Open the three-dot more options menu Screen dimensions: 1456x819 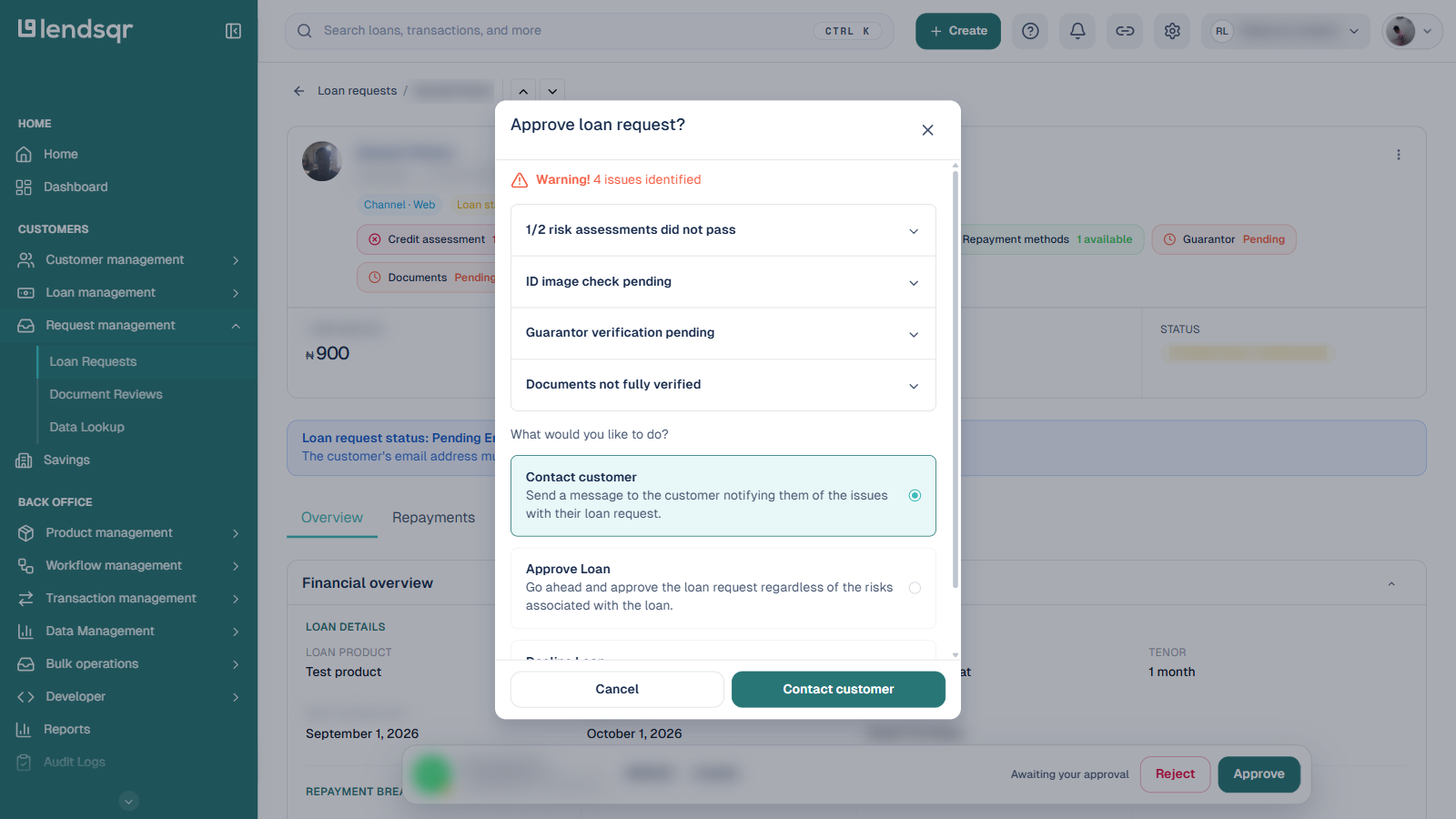tap(1399, 155)
